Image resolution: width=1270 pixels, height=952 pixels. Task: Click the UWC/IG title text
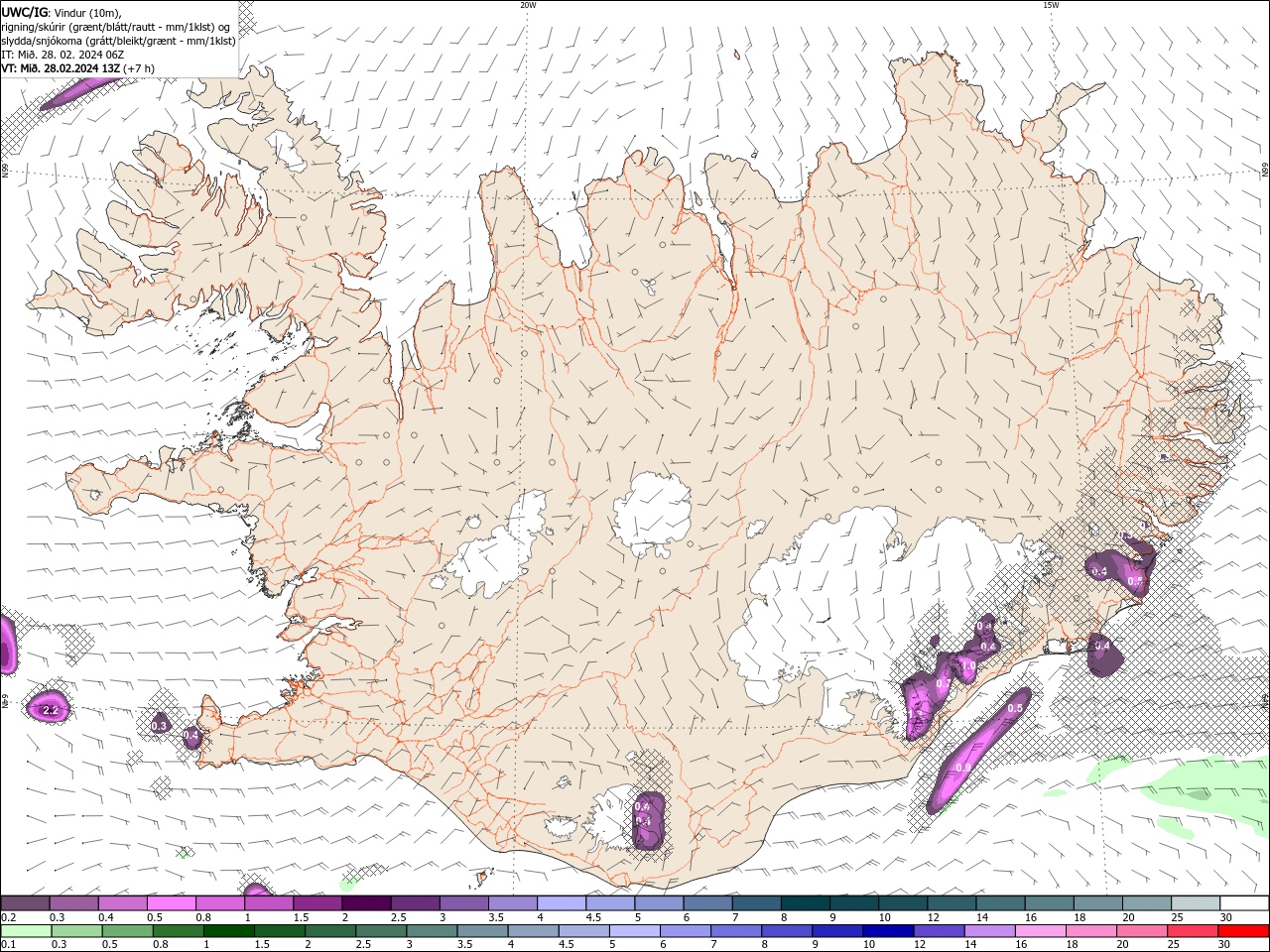[x=24, y=12]
